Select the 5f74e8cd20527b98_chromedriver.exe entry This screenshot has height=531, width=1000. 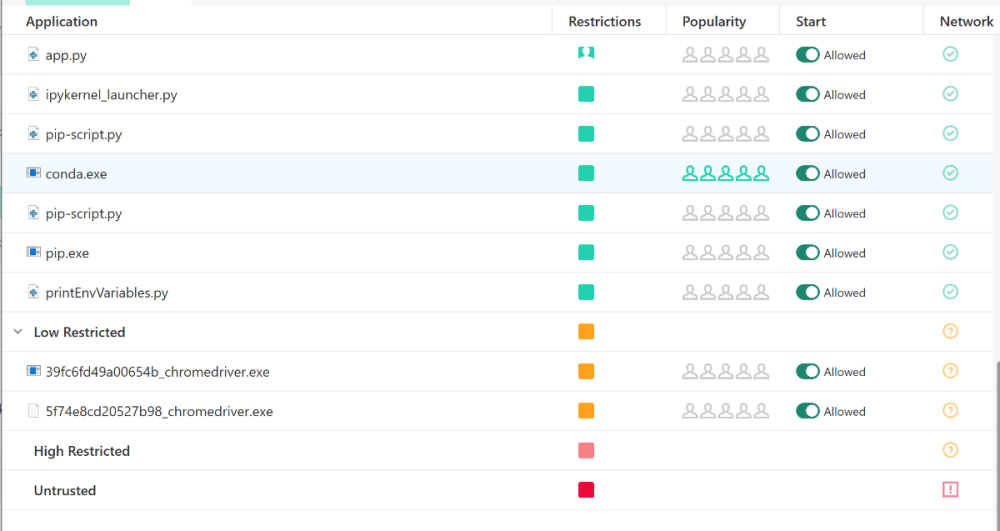[x=158, y=411]
